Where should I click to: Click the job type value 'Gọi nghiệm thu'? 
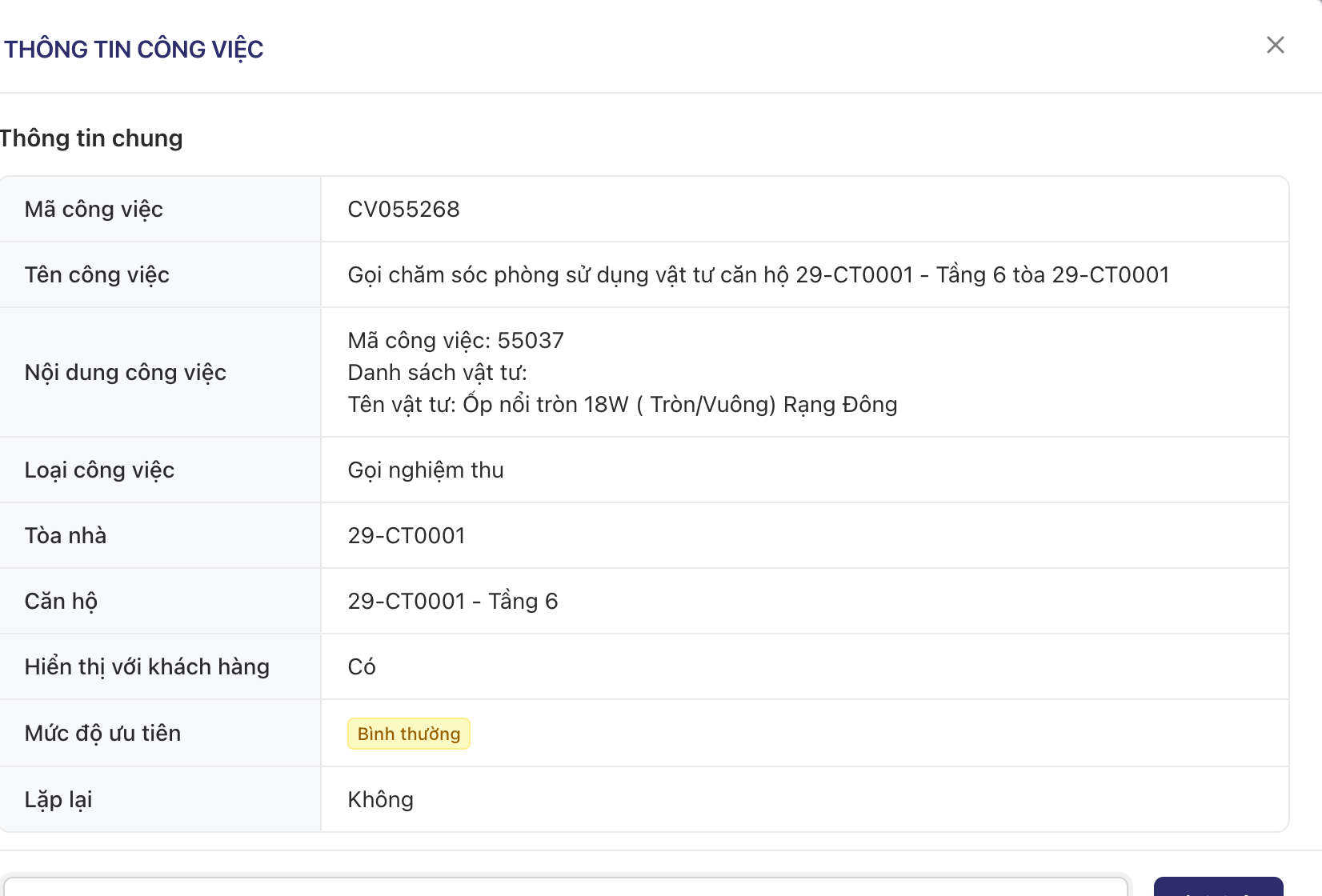click(x=425, y=470)
